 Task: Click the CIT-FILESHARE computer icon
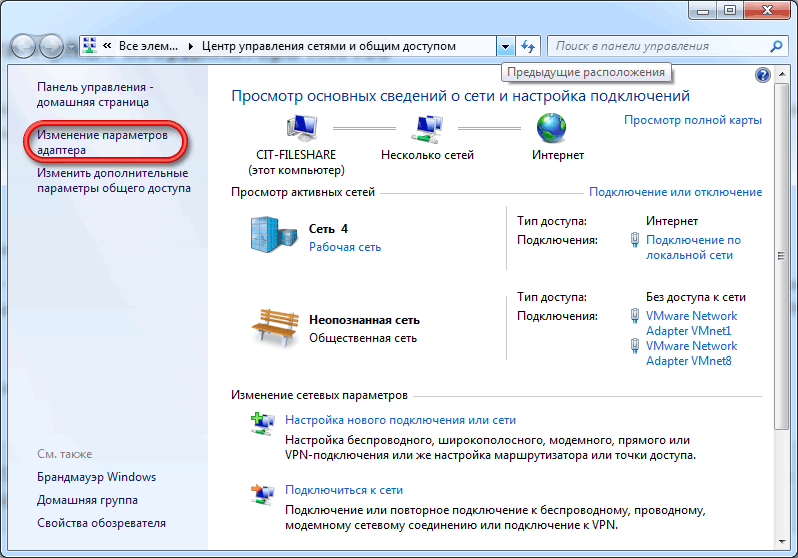[302, 127]
